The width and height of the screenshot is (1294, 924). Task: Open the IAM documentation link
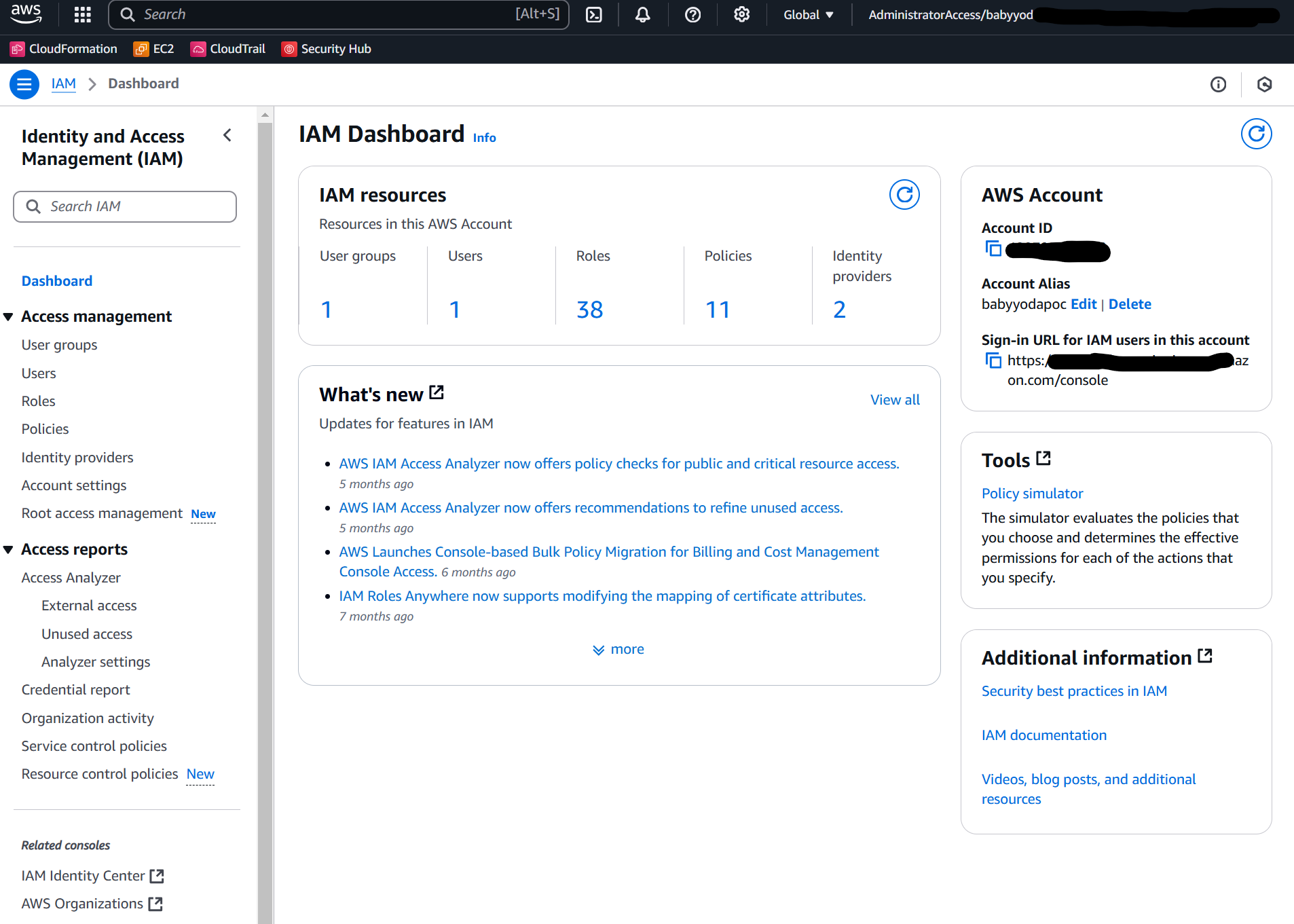pyautogui.click(x=1044, y=735)
